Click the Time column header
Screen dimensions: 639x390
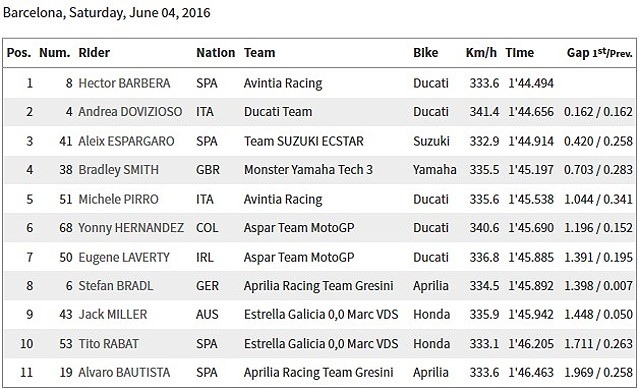click(520, 53)
